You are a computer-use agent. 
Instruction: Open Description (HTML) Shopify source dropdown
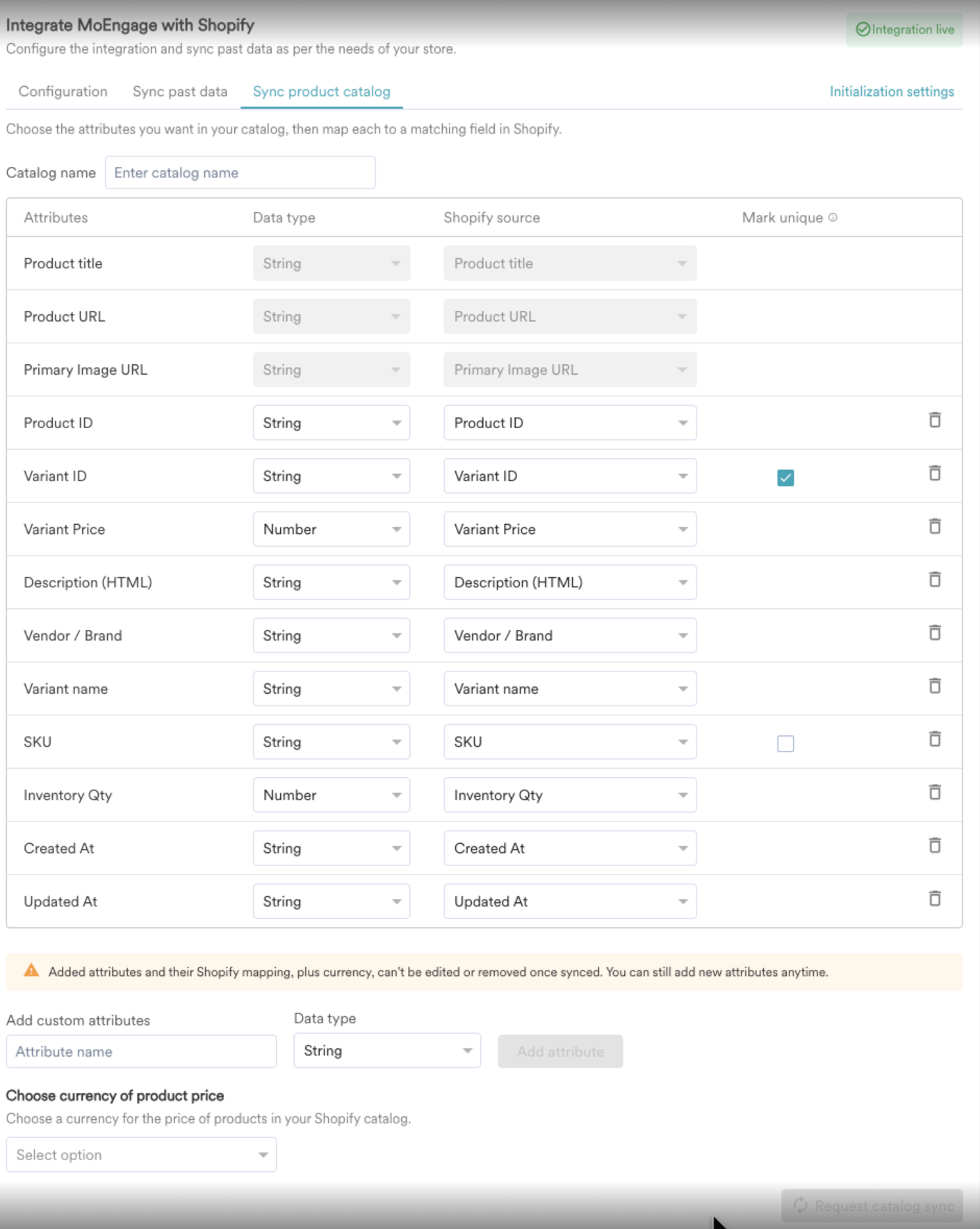pyautogui.click(x=570, y=583)
